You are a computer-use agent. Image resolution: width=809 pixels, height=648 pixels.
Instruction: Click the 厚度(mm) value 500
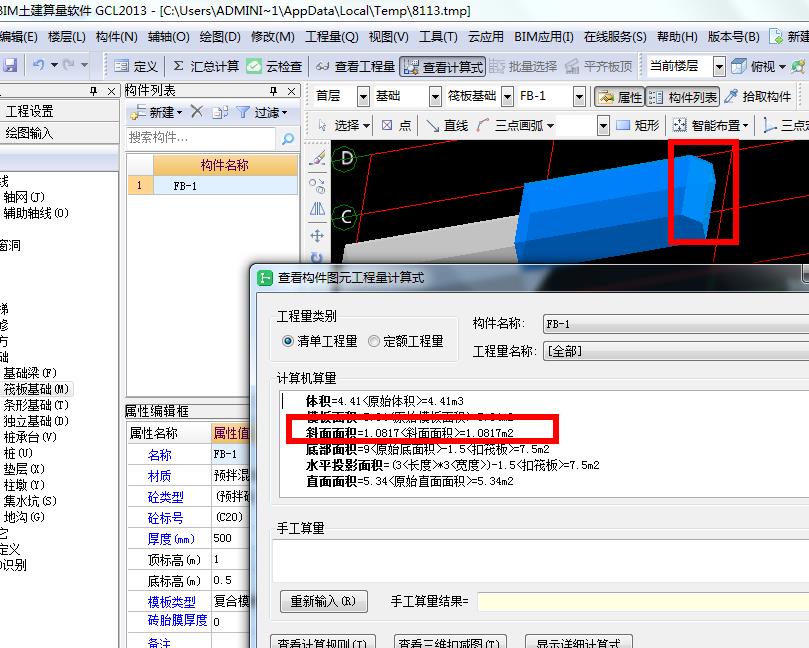click(x=231, y=538)
